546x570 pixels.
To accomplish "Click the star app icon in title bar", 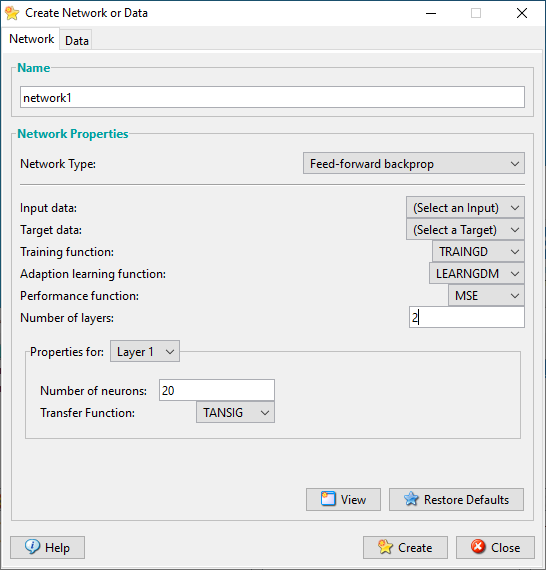I will click(x=12, y=13).
